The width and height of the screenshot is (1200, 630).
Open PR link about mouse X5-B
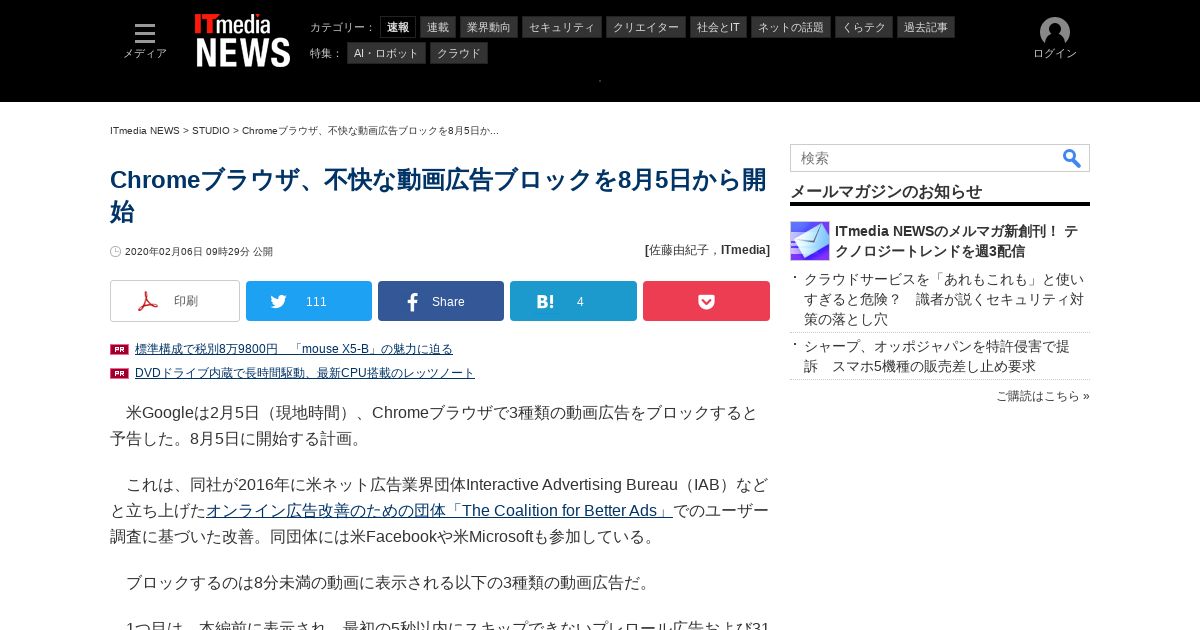[x=294, y=349]
